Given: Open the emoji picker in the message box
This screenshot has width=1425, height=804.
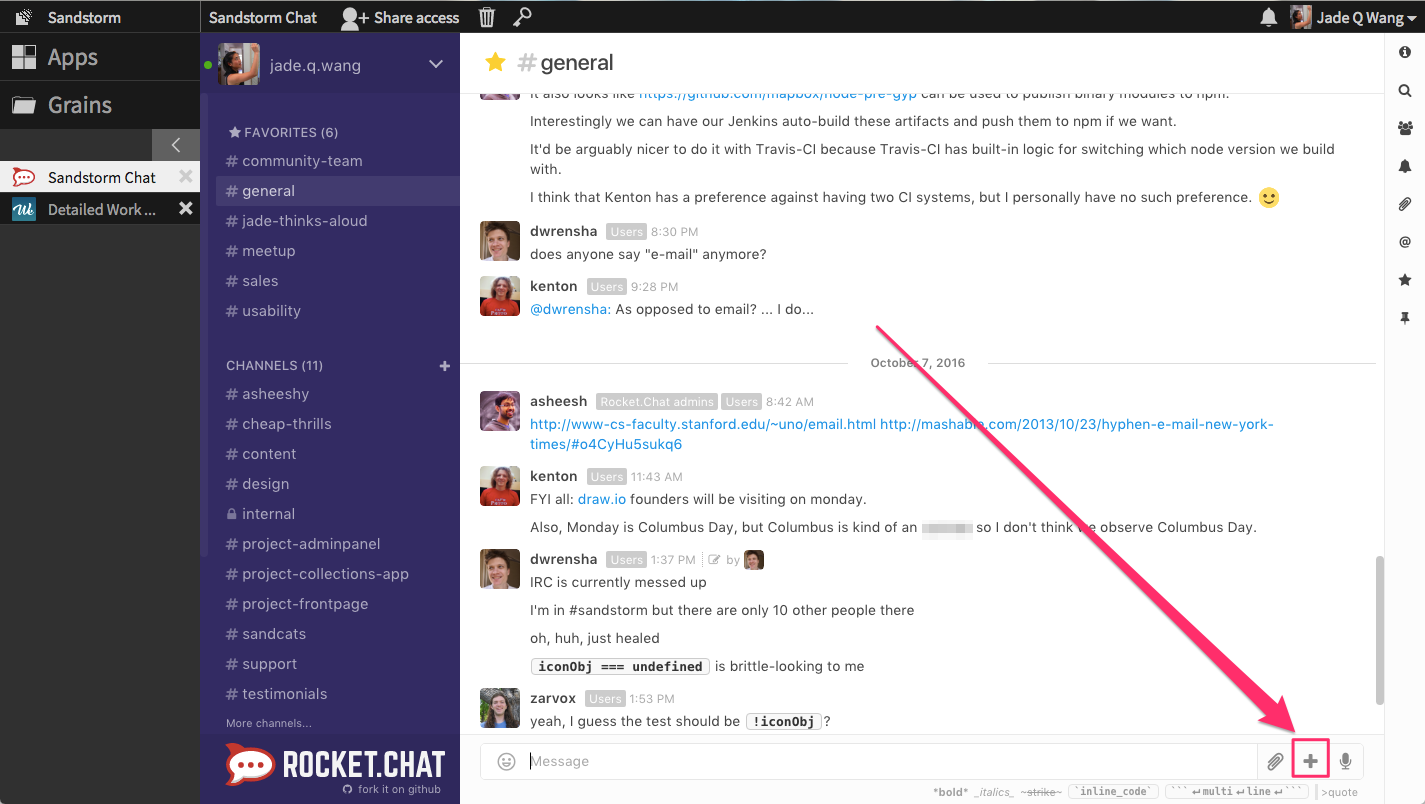Looking at the screenshot, I should (505, 761).
